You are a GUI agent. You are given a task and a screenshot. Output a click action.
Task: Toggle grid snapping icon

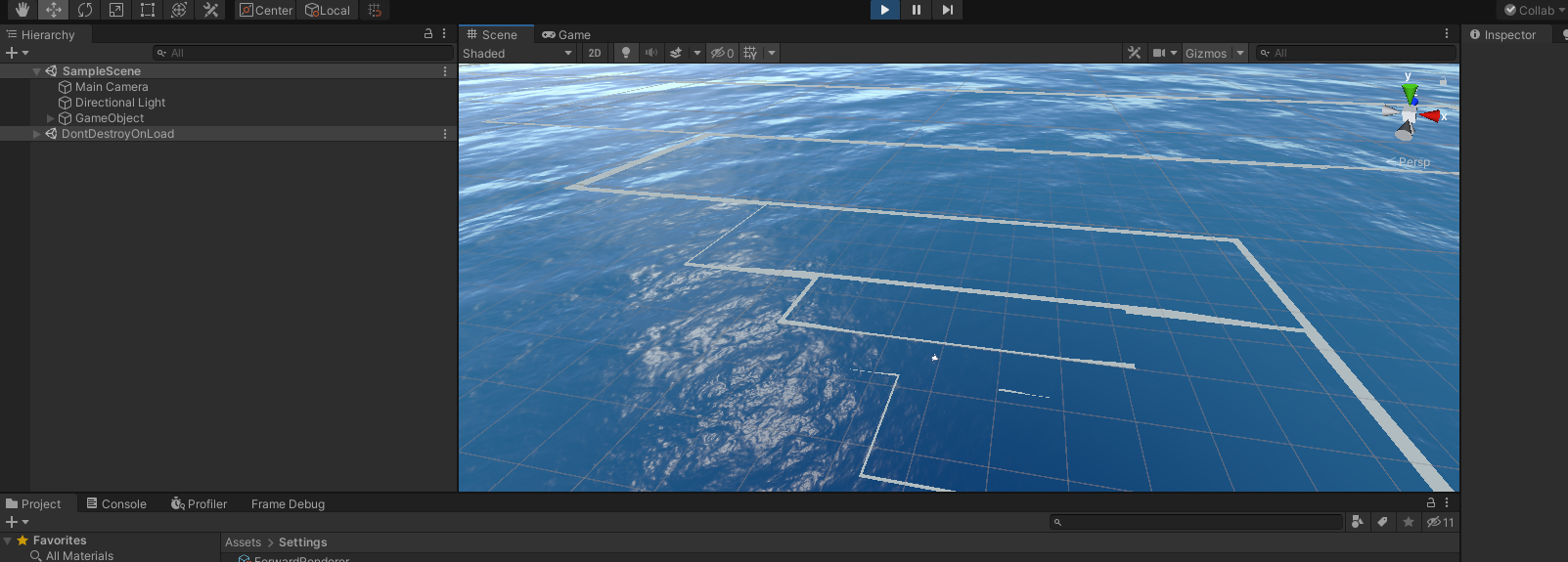pos(375,10)
